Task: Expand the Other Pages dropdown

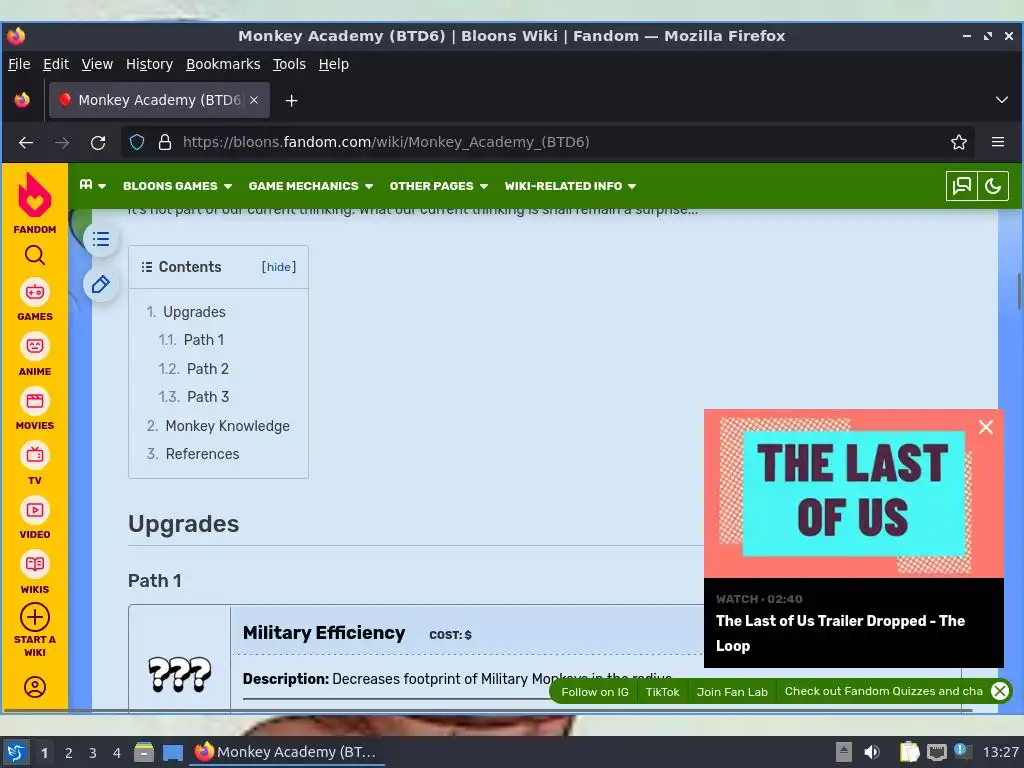Action: click(x=439, y=186)
